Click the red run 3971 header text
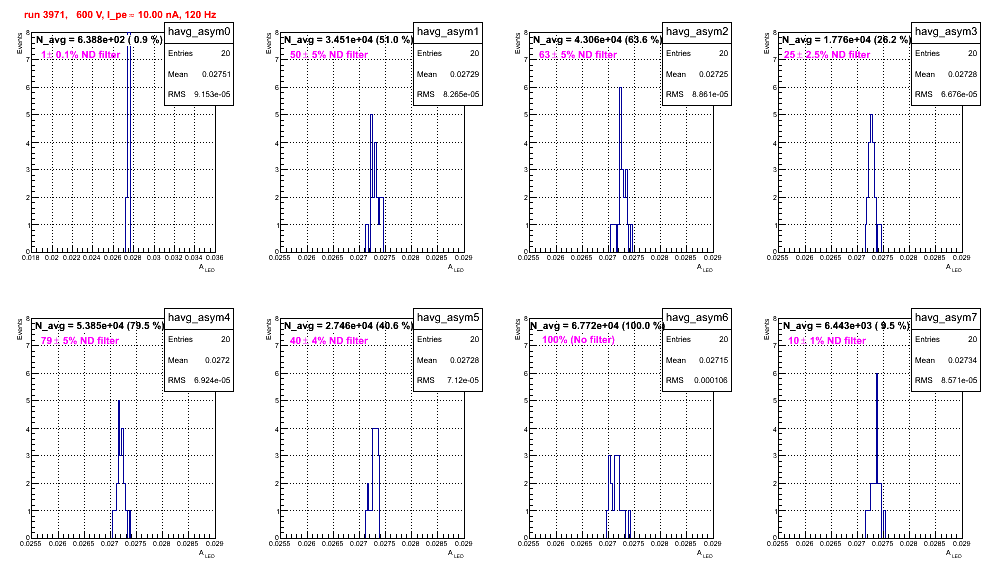Image resolution: width=996 pixels, height=572 pixels. [x=119, y=15]
